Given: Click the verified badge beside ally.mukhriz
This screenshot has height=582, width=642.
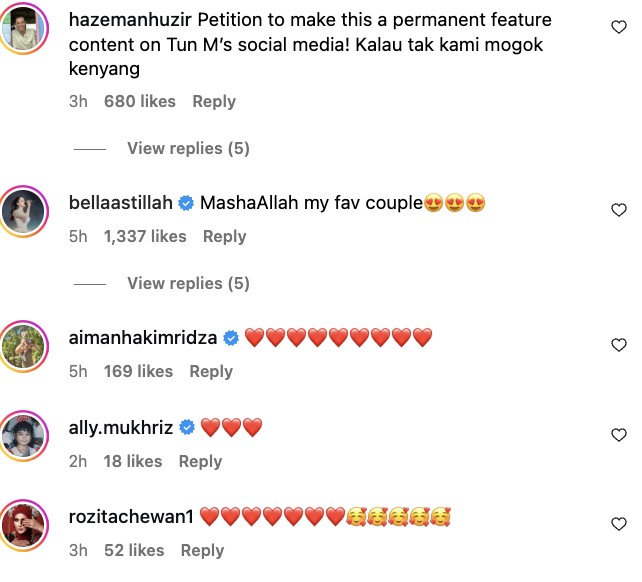Looking at the screenshot, I should 186,428.
